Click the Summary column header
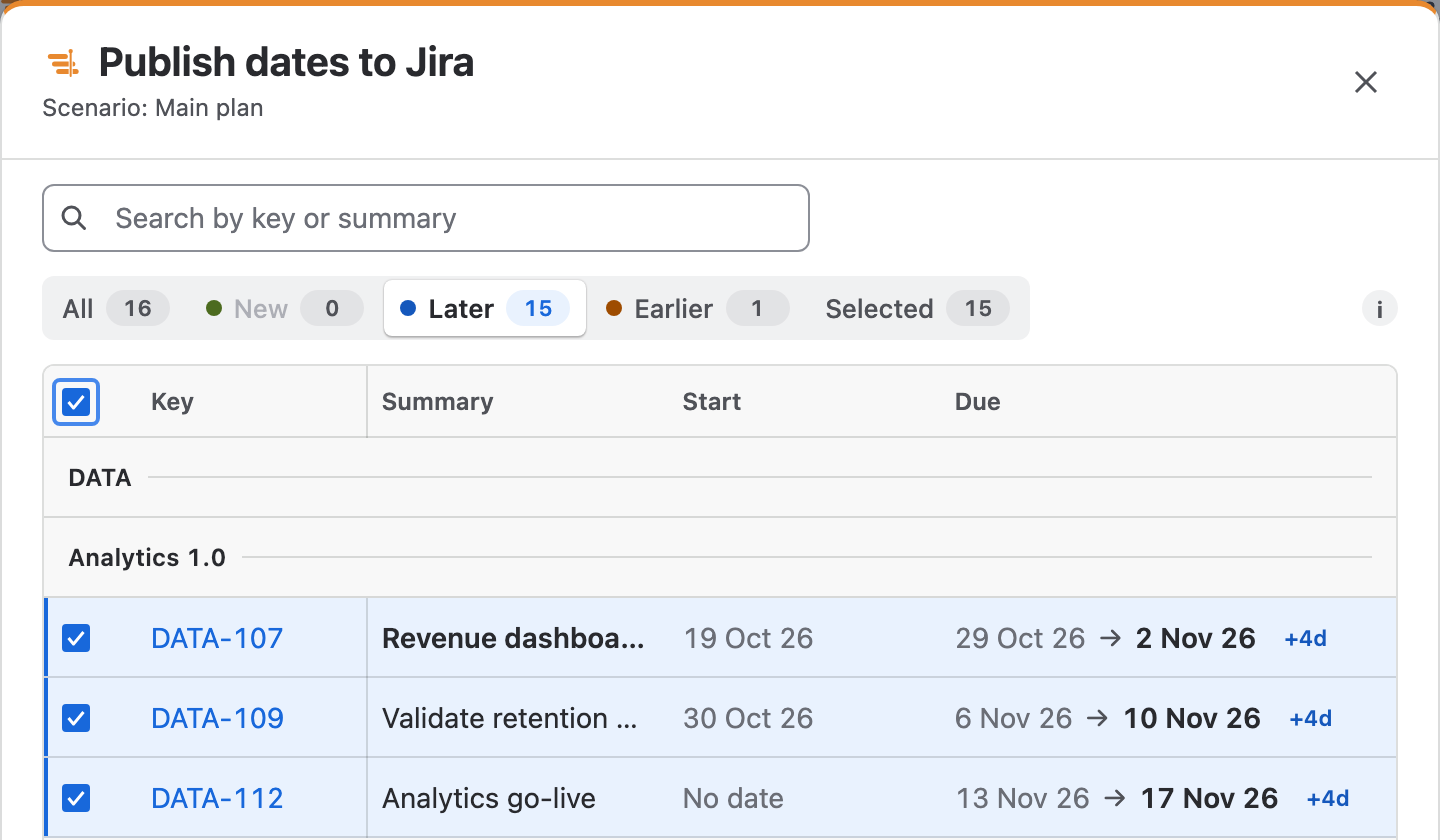 pyautogui.click(x=437, y=402)
